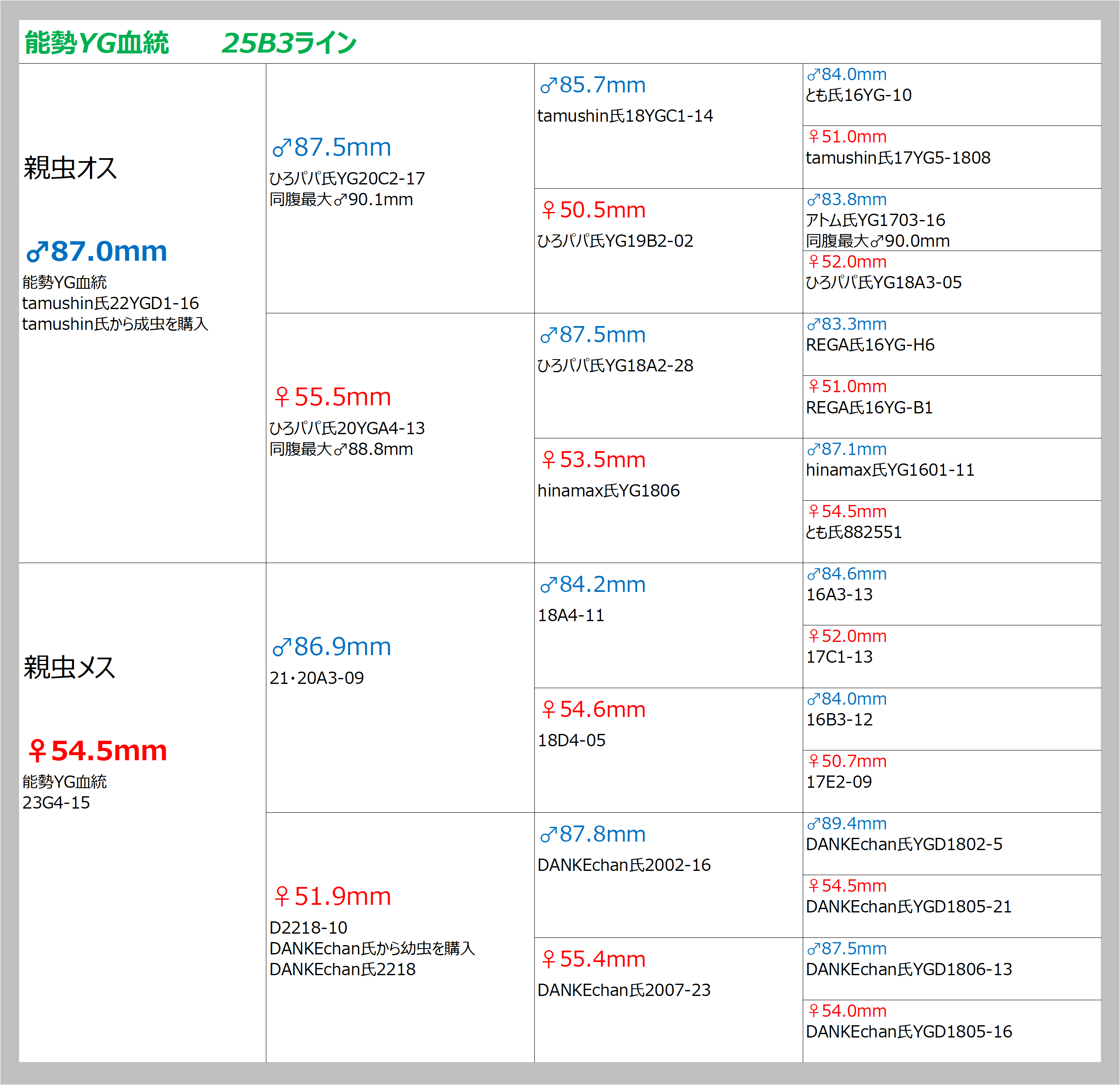Image resolution: width=1120 pixels, height=1085 pixels.
Task: Click the male symbol beside 89.4mm
Action: coord(813,824)
